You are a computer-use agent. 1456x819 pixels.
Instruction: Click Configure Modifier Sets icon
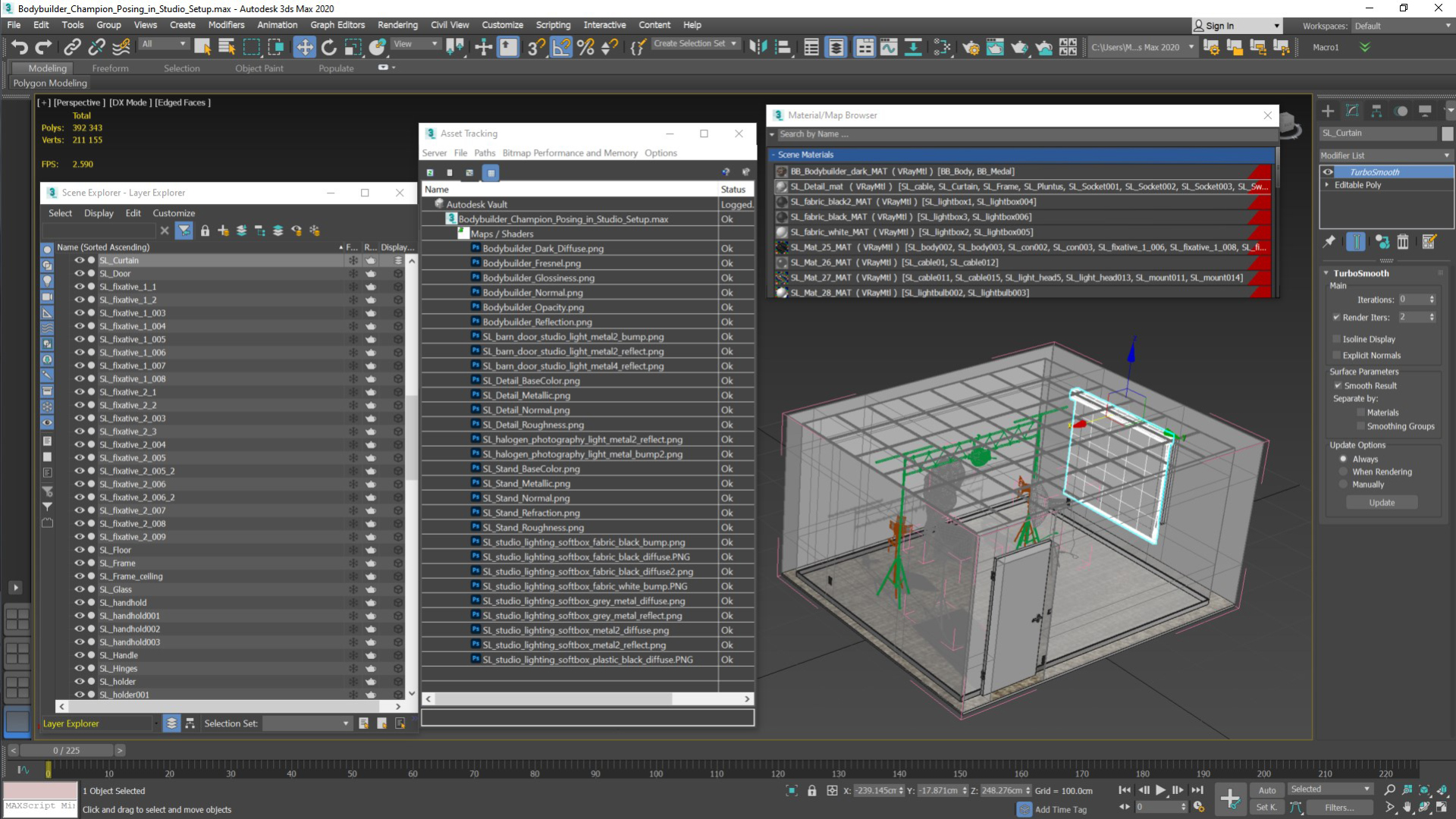coord(1429,242)
